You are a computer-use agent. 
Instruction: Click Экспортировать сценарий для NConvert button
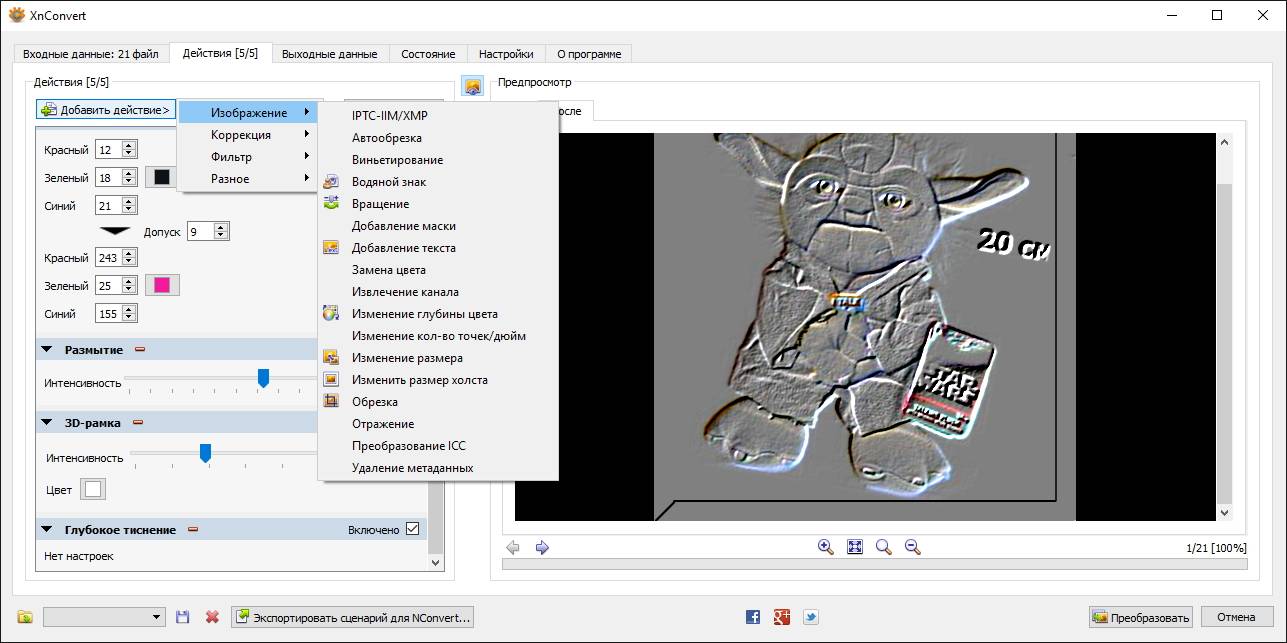point(352,617)
